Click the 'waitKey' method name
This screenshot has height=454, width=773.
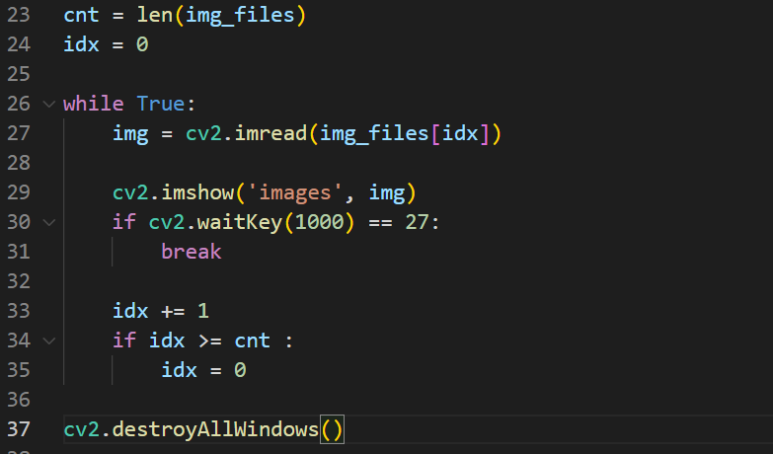240,222
